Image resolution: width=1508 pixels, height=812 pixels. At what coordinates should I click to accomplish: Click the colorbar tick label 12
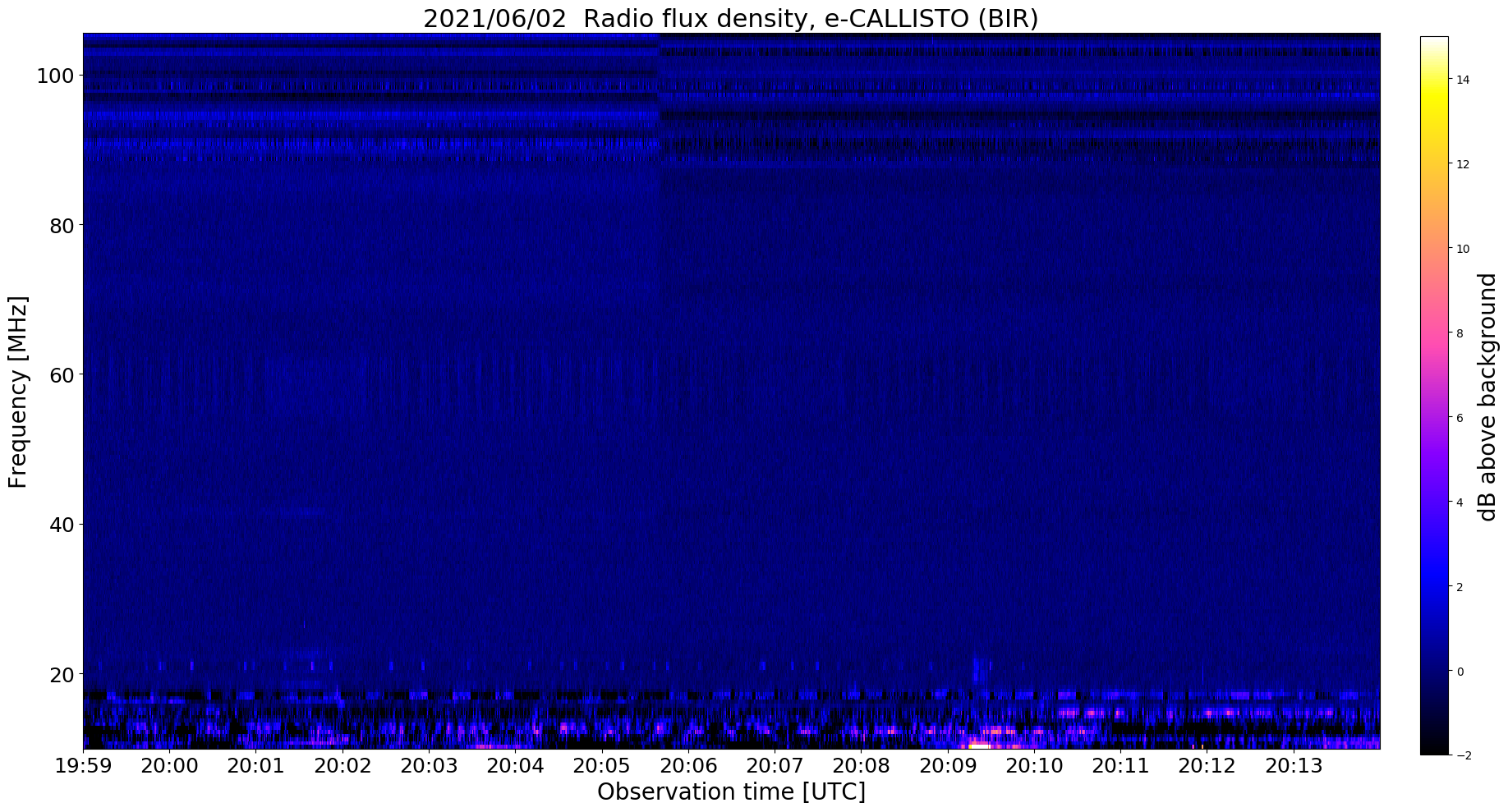(x=1463, y=164)
